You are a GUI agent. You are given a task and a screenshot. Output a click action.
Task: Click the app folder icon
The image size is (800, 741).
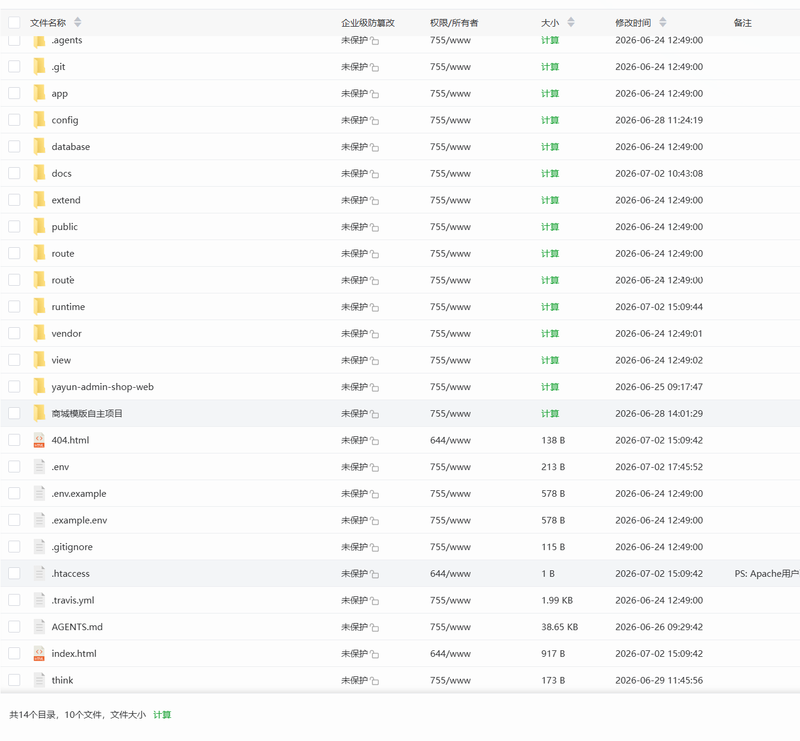(39, 93)
